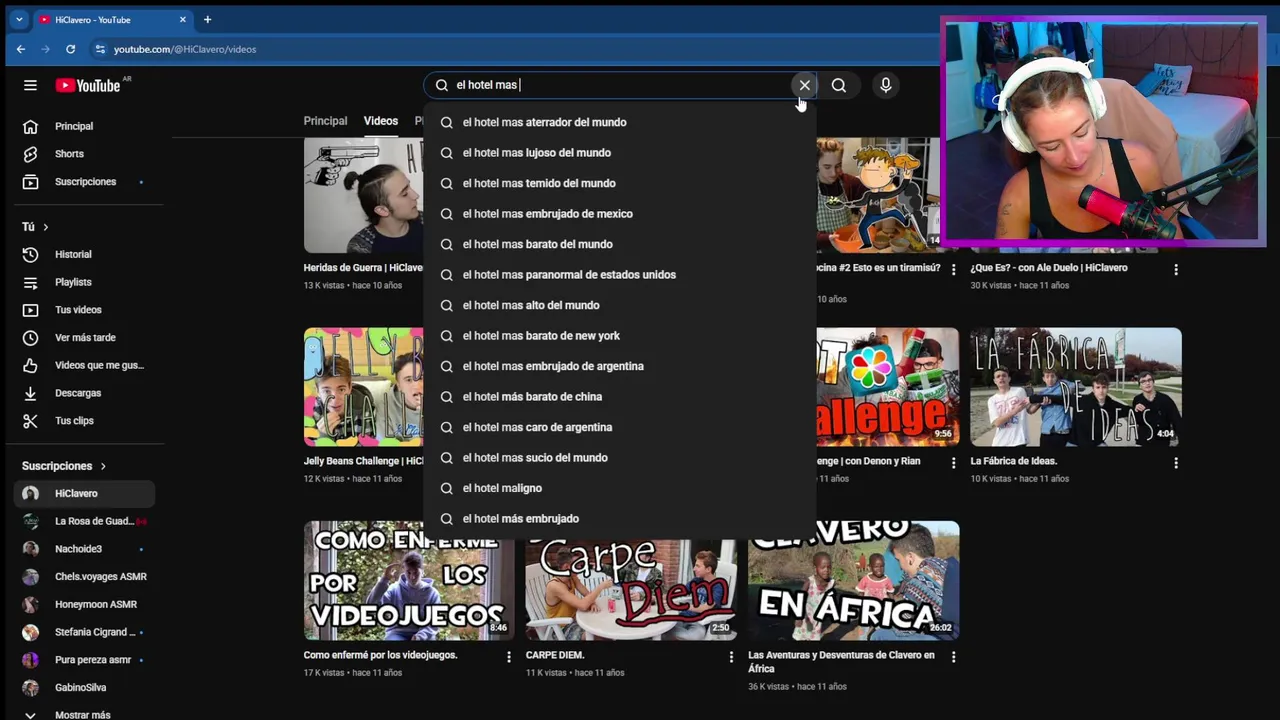Expand the Tú section
Image resolution: width=1280 pixels, height=720 pixels.
[35, 227]
